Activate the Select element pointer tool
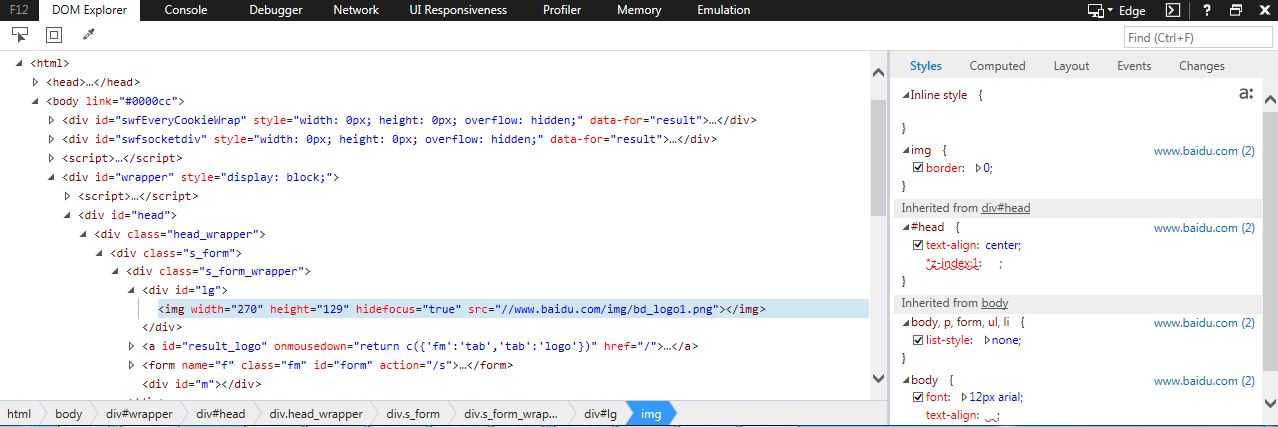 (x=19, y=35)
